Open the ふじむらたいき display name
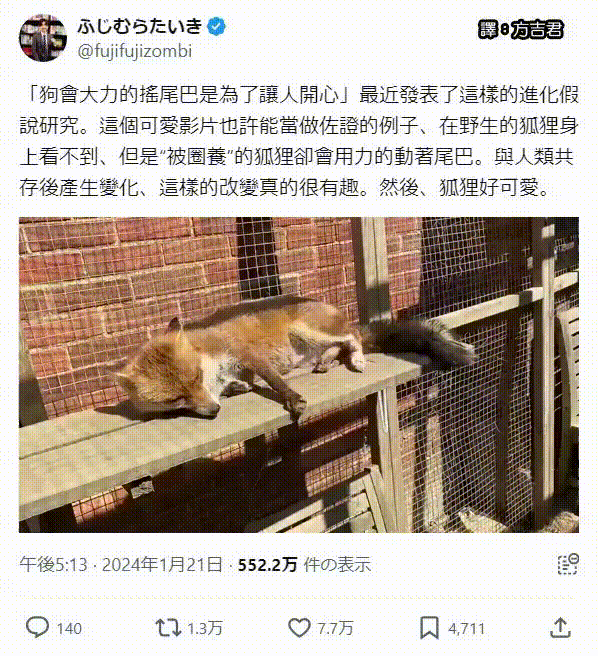The width and height of the screenshot is (598, 656). pos(140,27)
